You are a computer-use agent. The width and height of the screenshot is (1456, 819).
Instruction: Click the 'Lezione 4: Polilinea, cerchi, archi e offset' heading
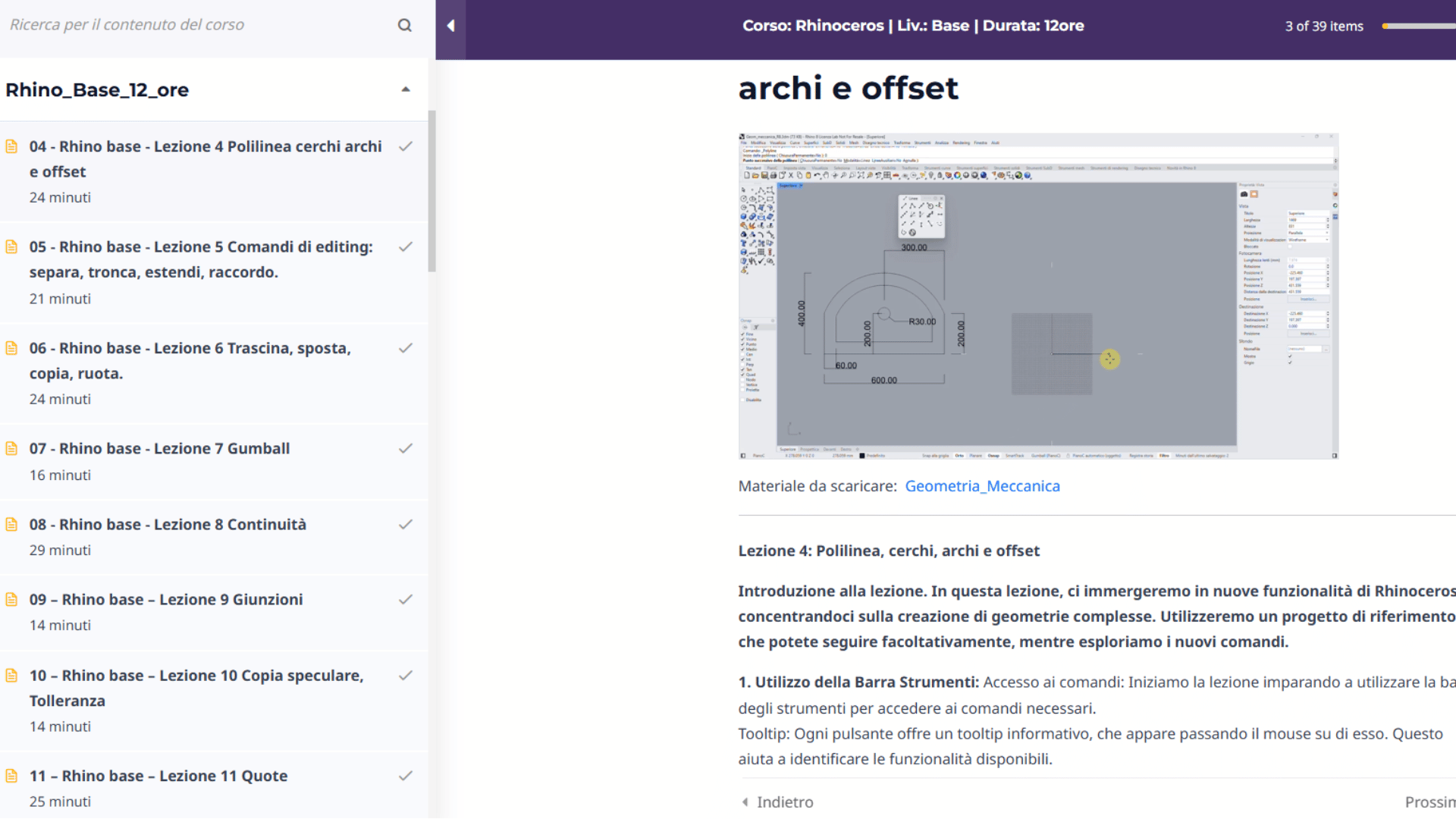(x=889, y=551)
